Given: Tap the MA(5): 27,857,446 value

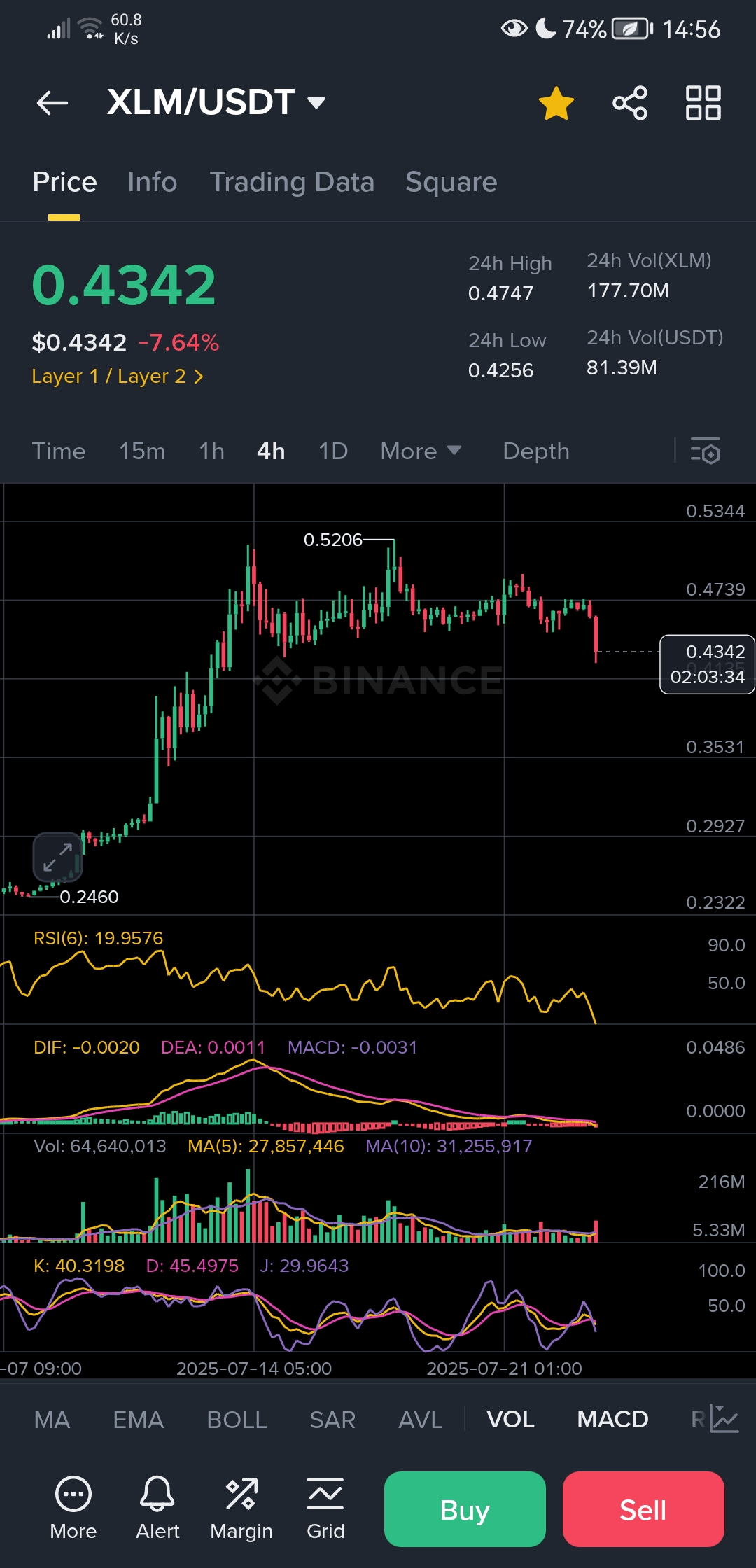Looking at the screenshot, I should 266,1146.
